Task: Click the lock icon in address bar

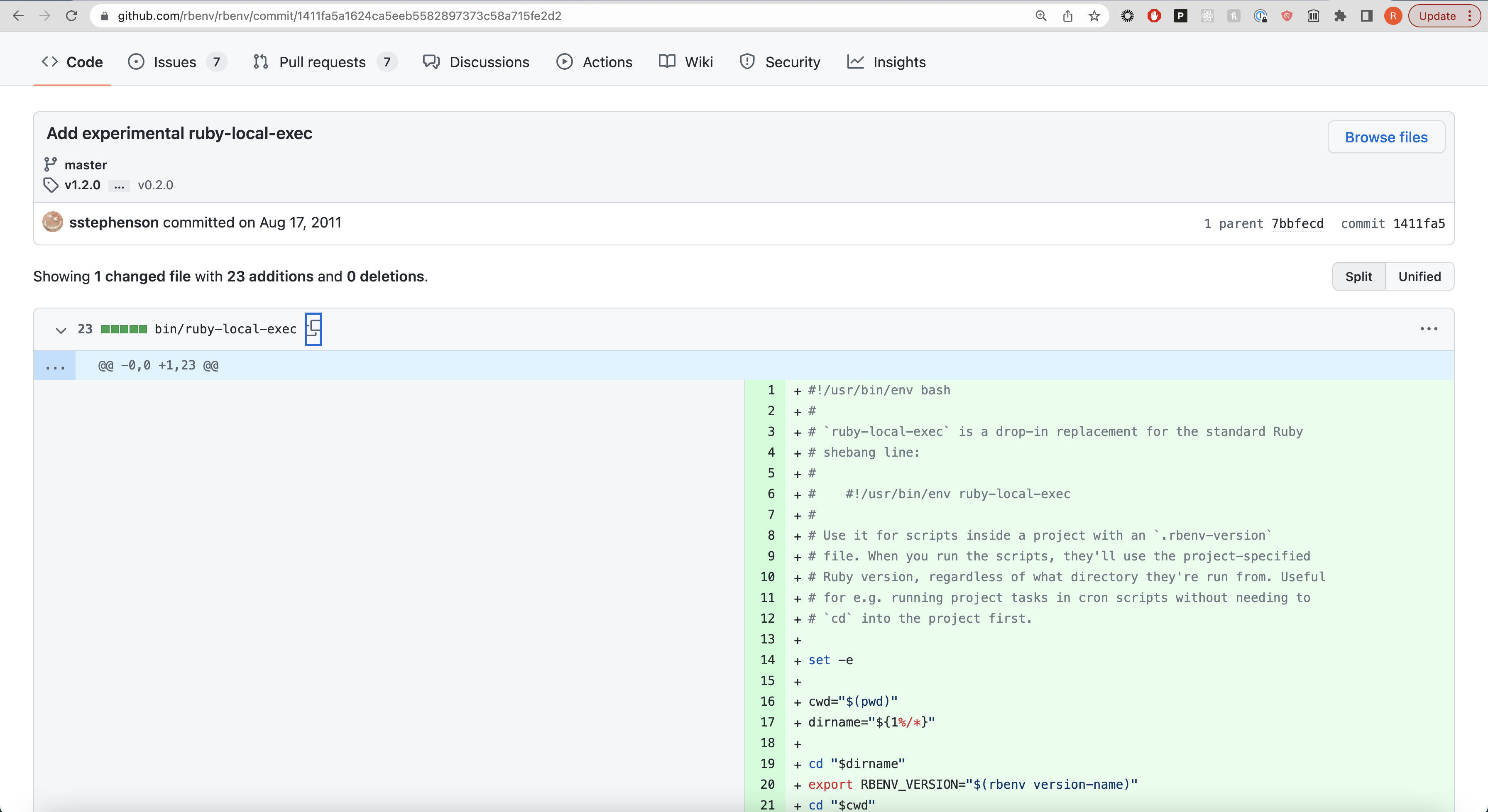Action: (x=105, y=16)
